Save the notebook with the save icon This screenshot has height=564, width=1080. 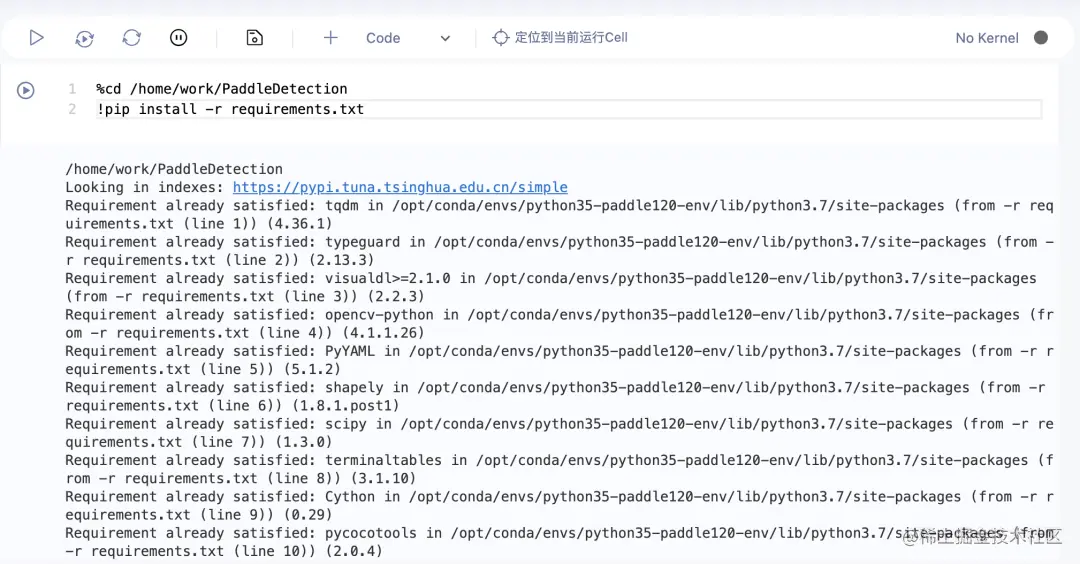tap(255, 38)
